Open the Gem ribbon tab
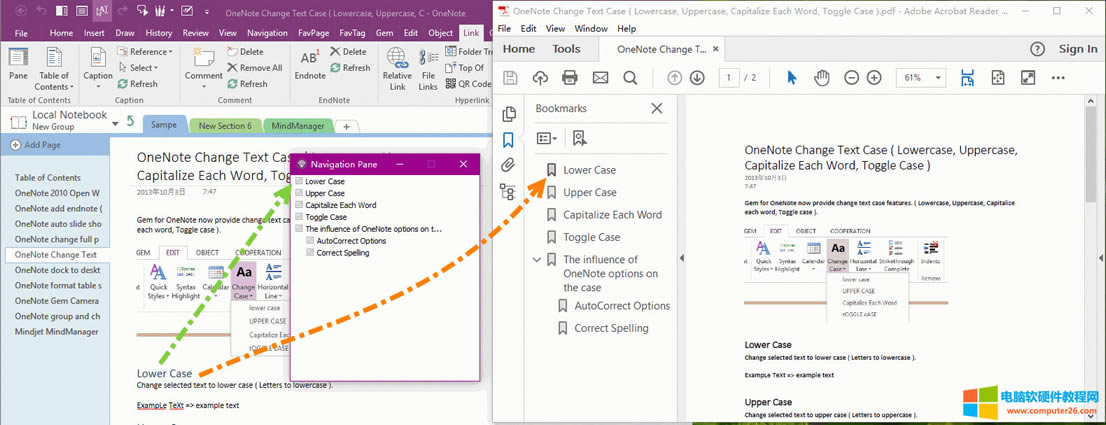Screen dimensions: 1106x425 [384, 33]
